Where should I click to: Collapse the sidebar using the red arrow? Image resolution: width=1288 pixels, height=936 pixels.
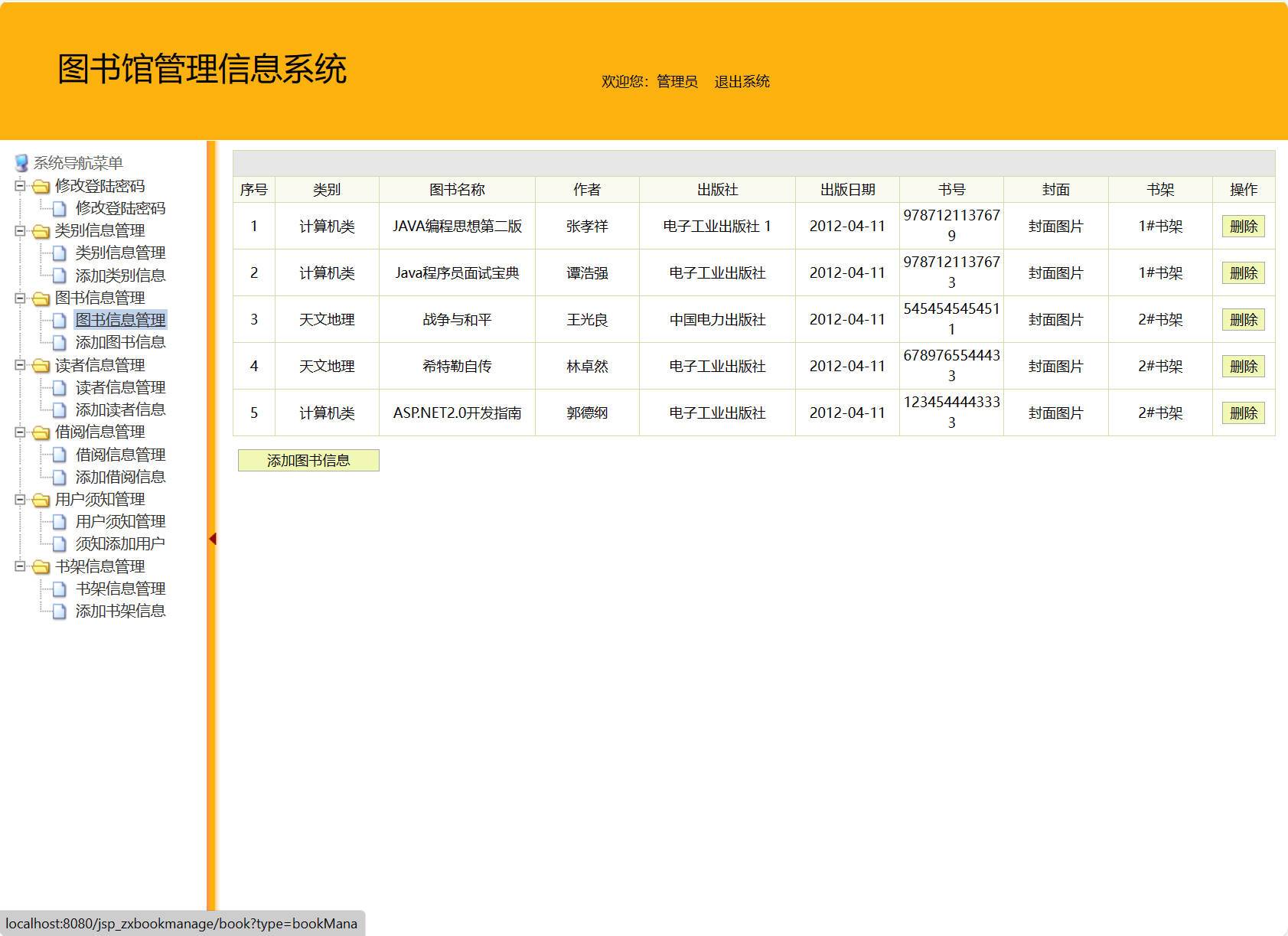click(212, 538)
